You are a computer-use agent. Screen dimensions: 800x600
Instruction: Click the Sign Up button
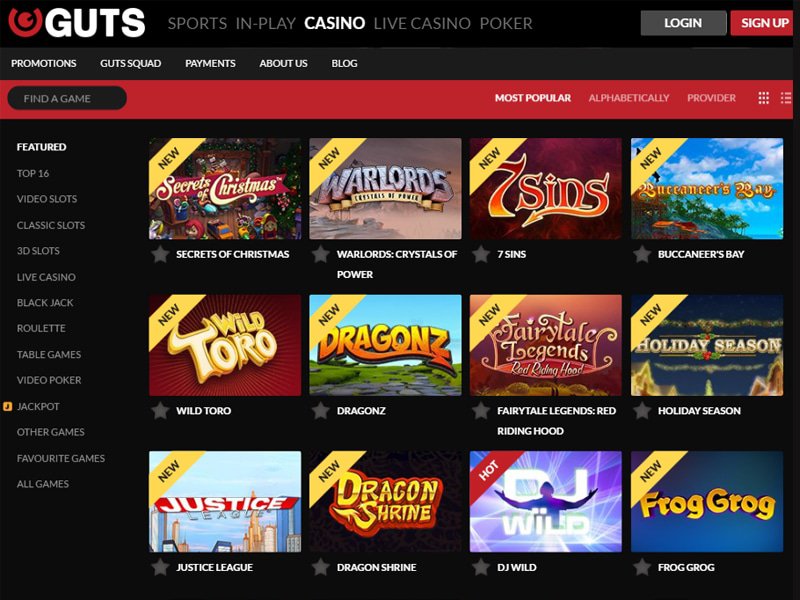(x=763, y=23)
